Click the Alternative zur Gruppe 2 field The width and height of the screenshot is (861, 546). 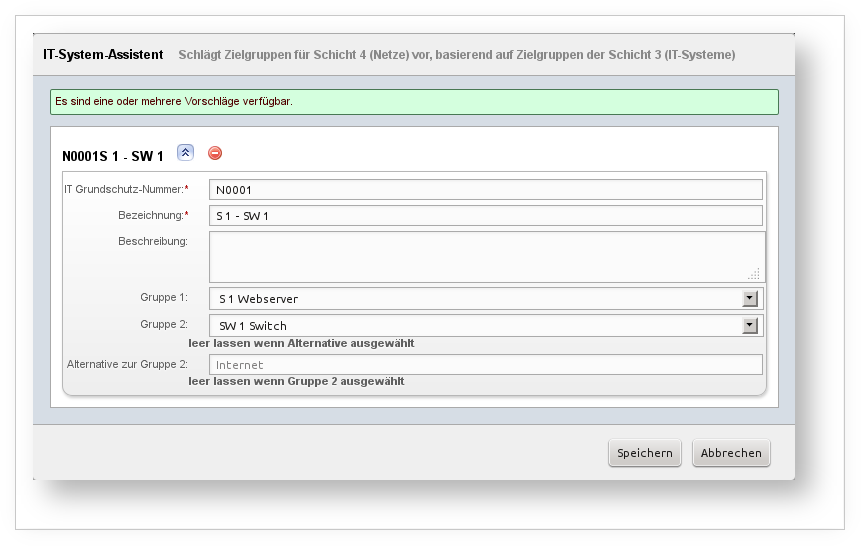pyautogui.click(x=485, y=365)
